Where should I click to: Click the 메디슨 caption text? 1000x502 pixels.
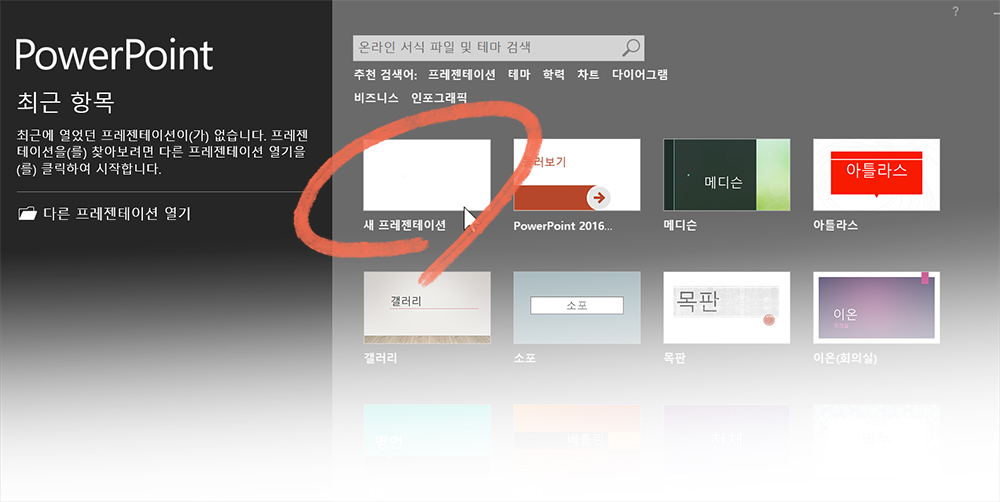point(680,225)
